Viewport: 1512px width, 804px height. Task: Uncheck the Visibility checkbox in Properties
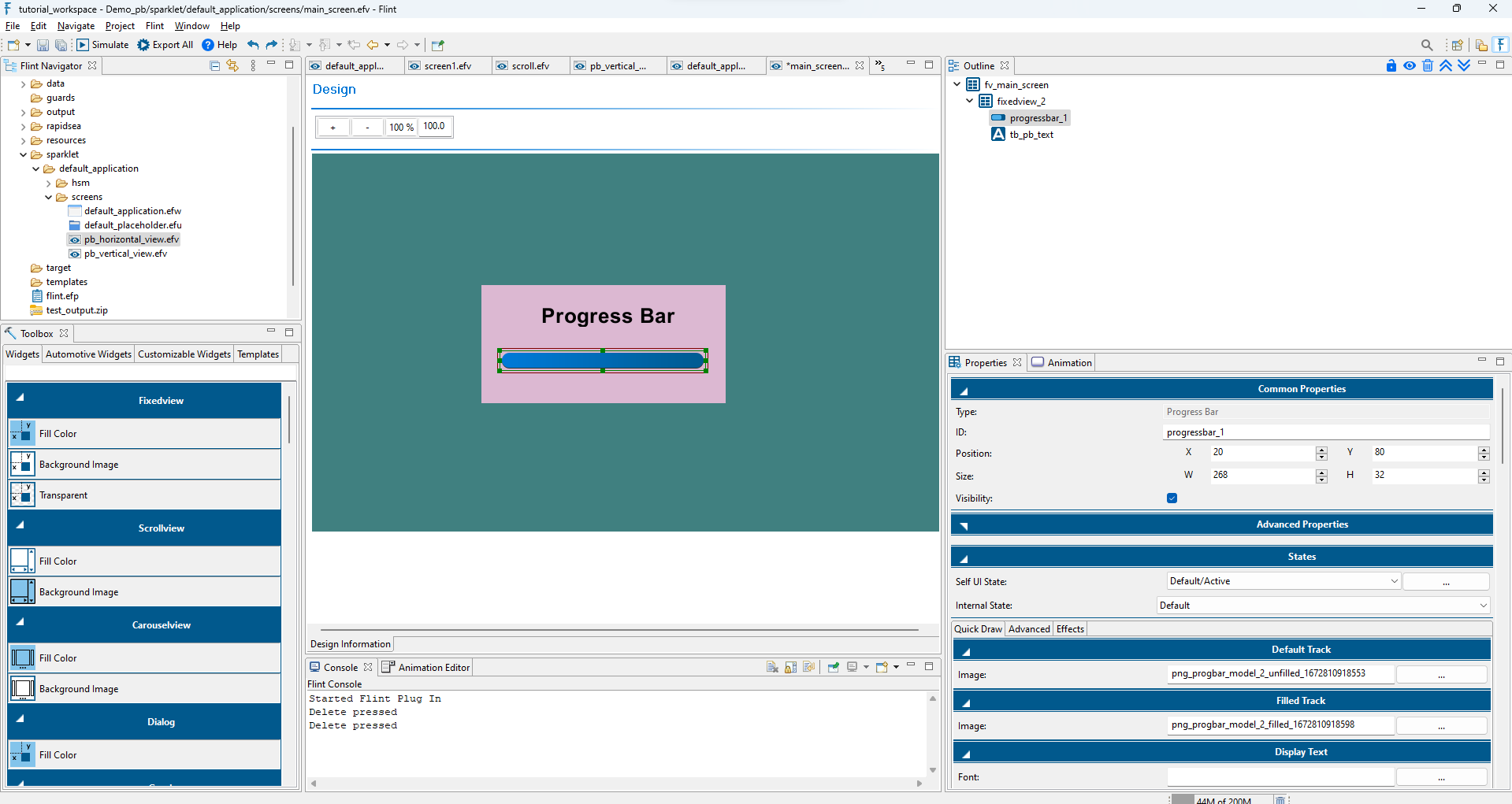click(x=1172, y=498)
